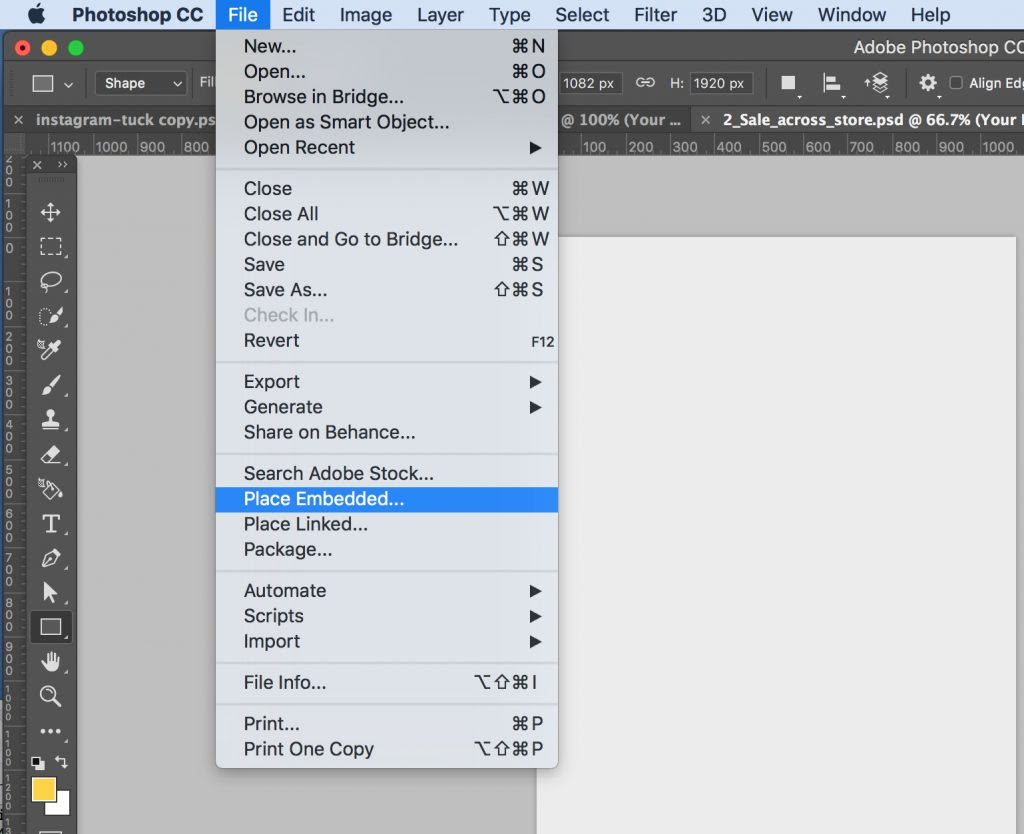Toggle the Align Edges checkbox
The height and width of the screenshot is (834, 1024).
click(x=955, y=82)
